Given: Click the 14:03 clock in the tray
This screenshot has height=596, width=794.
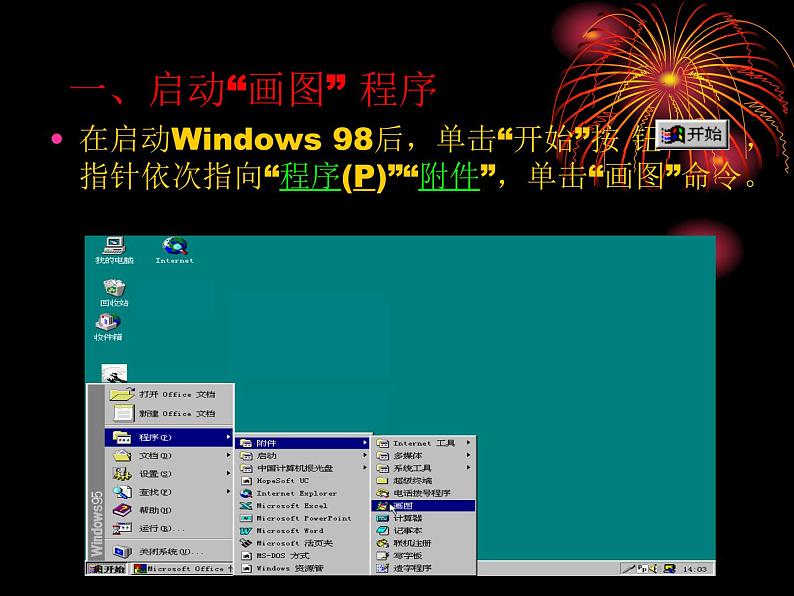Looking at the screenshot, I should click(694, 569).
